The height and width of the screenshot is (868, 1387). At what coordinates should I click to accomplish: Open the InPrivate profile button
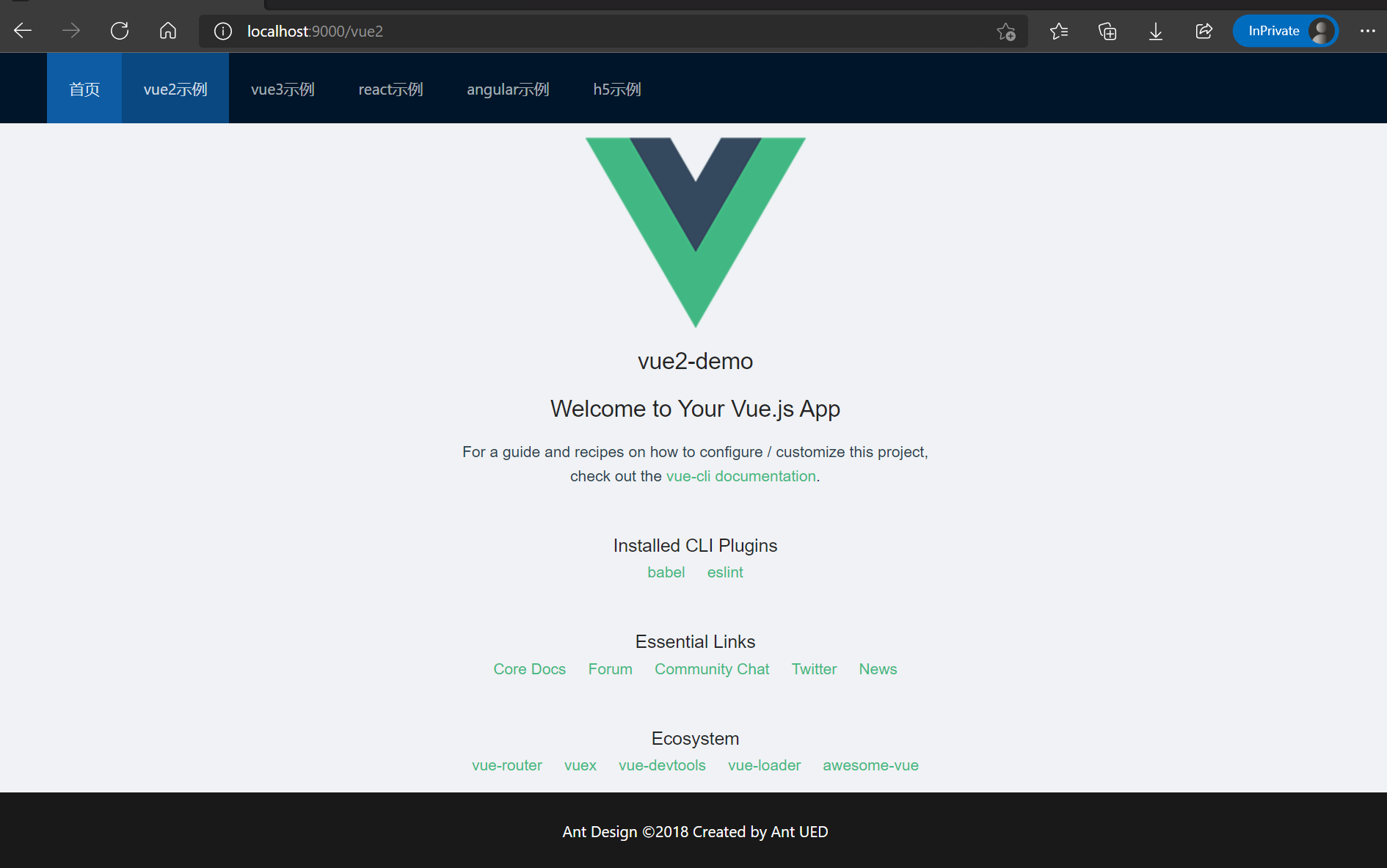[x=1286, y=31]
